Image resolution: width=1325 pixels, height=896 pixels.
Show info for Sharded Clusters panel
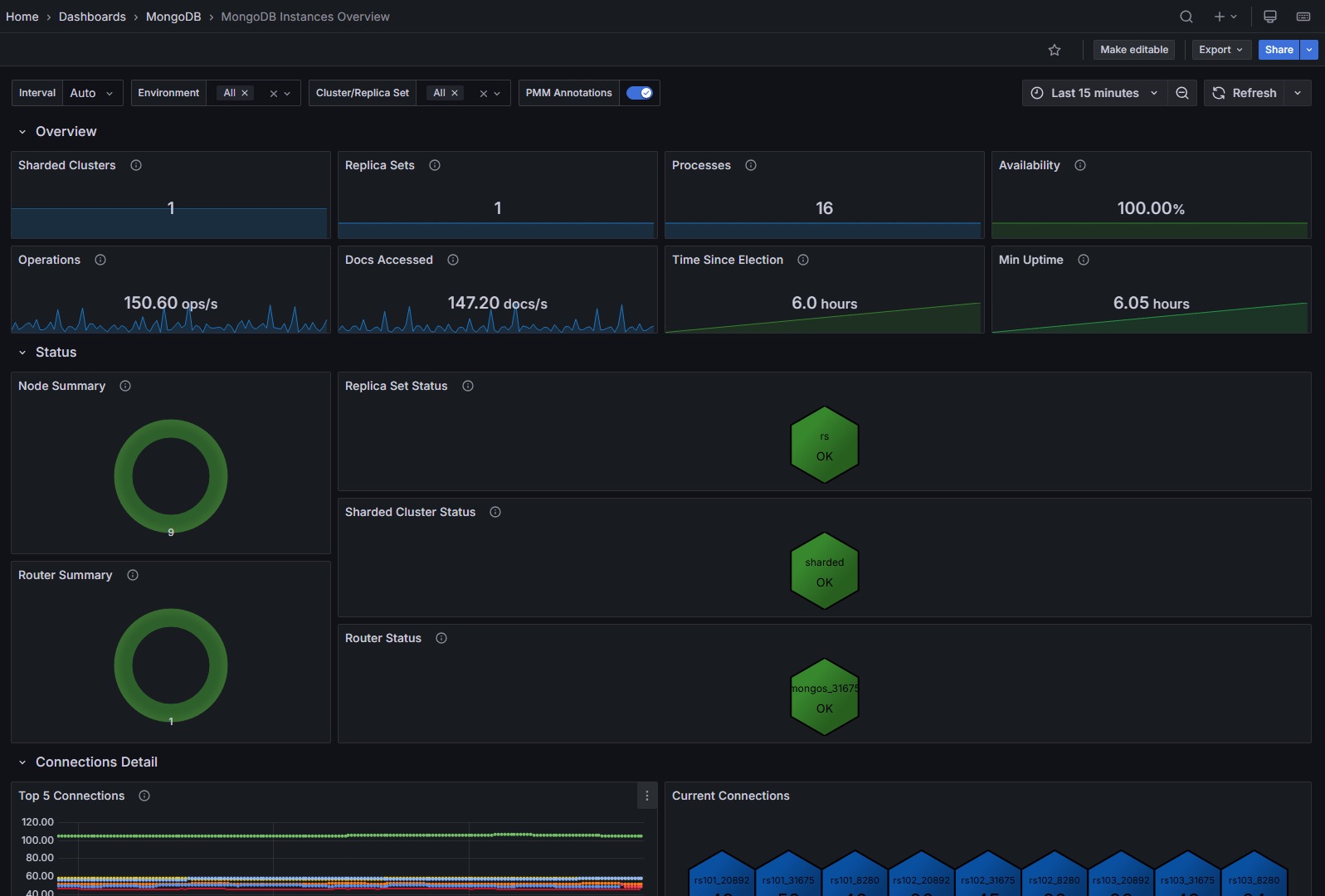tap(136, 165)
